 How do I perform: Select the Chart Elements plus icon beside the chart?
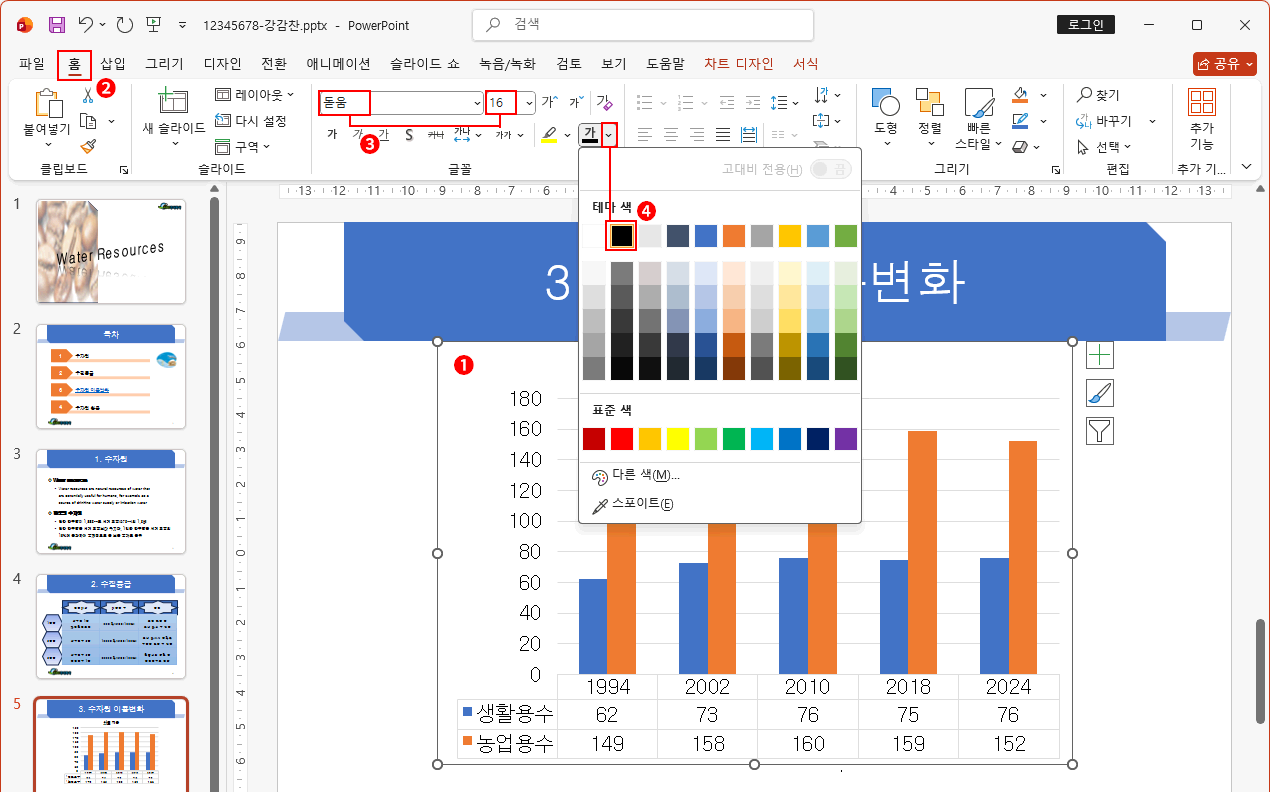[x=1099, y=354]
